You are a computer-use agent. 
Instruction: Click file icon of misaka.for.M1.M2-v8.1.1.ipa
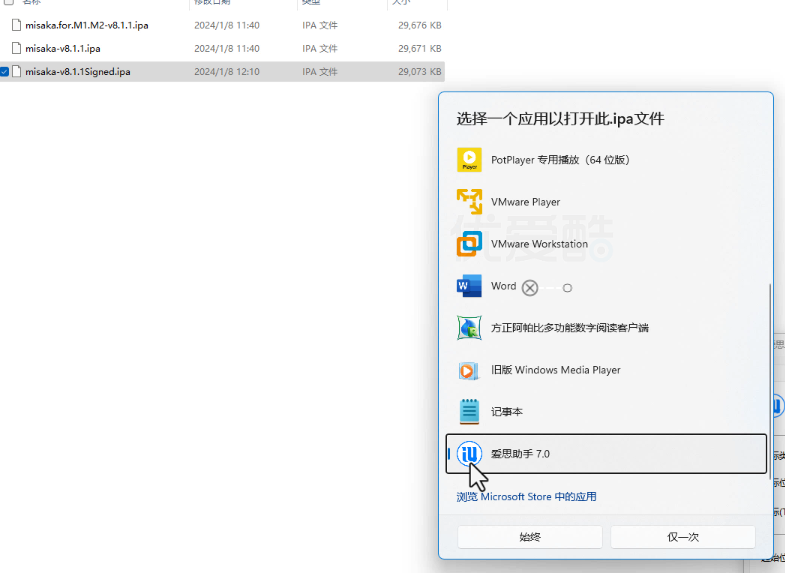point(17,25)
